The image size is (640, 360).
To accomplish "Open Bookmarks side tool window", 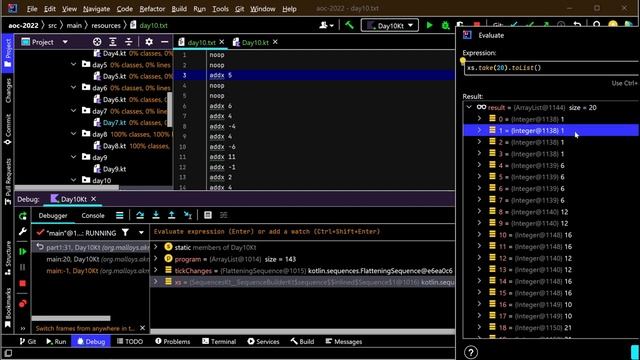I will click(x=8, y=308).
